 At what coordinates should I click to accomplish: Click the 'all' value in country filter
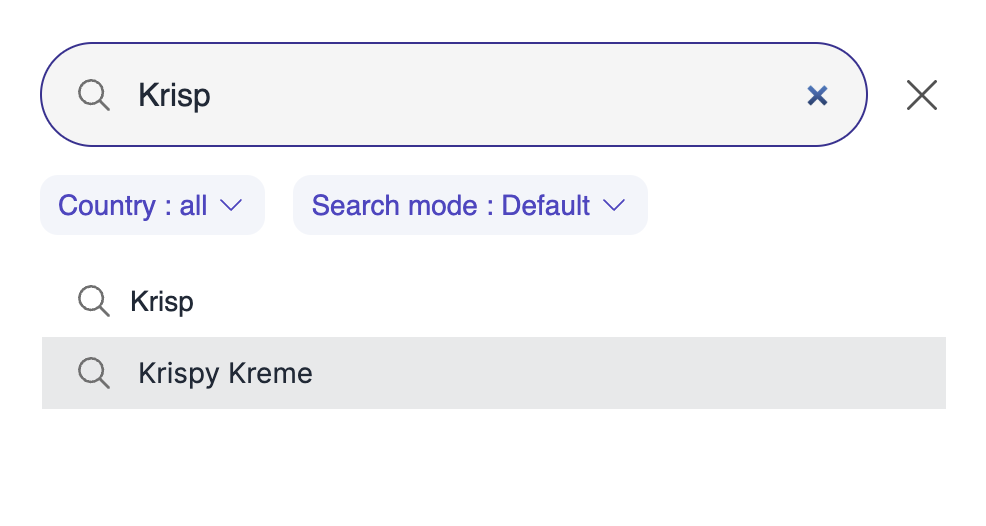(x=193, y=206)
